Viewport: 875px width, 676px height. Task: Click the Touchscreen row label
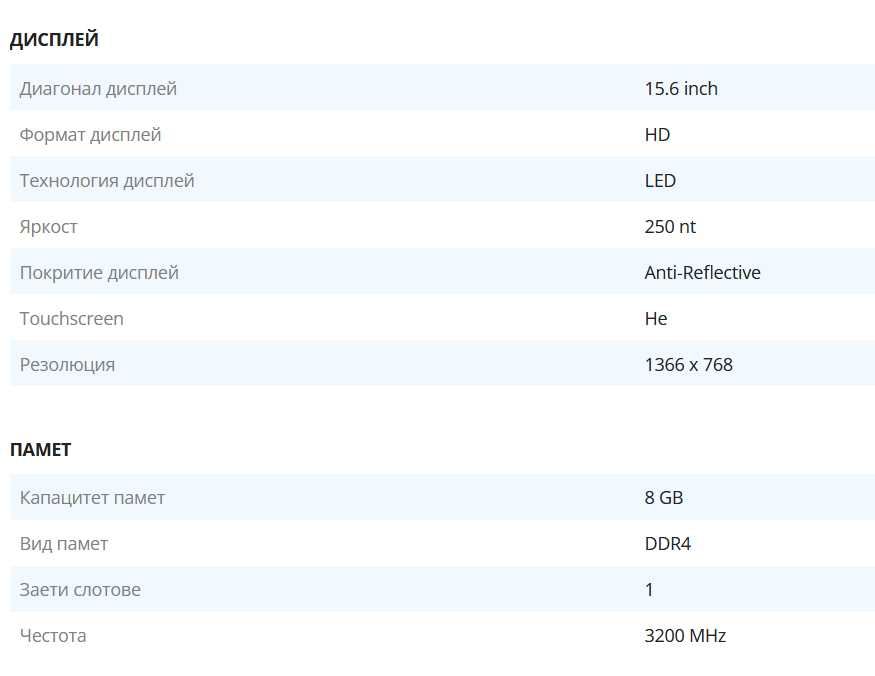pos(72,319)
